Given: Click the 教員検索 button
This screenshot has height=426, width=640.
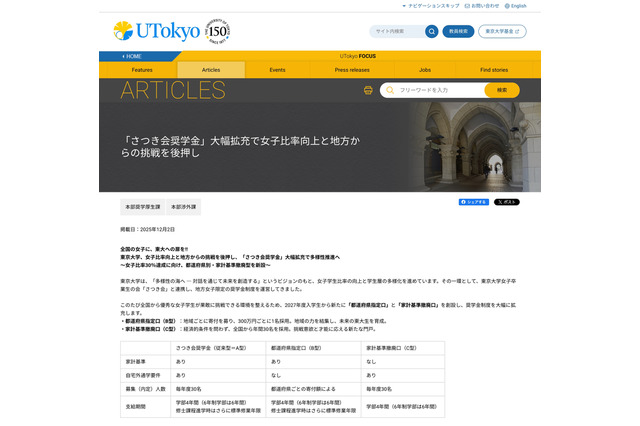Looking at the screenshot, I should 458,31.
